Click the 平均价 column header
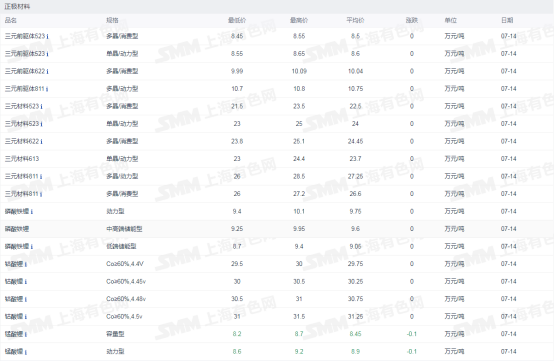Viewport: 554px width, 361px height. (x=355, y=20)
